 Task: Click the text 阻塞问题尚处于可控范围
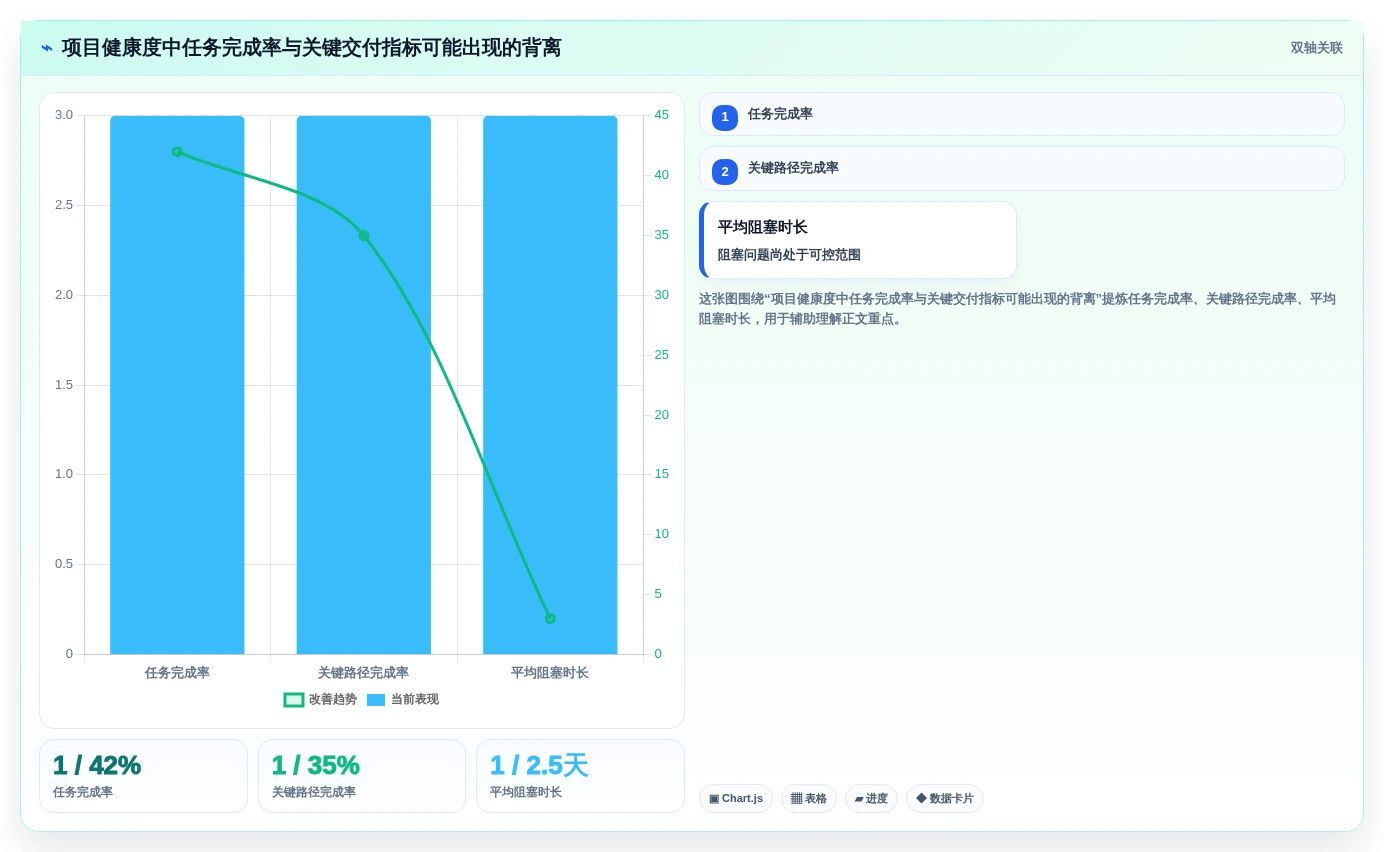pos(789,255)
